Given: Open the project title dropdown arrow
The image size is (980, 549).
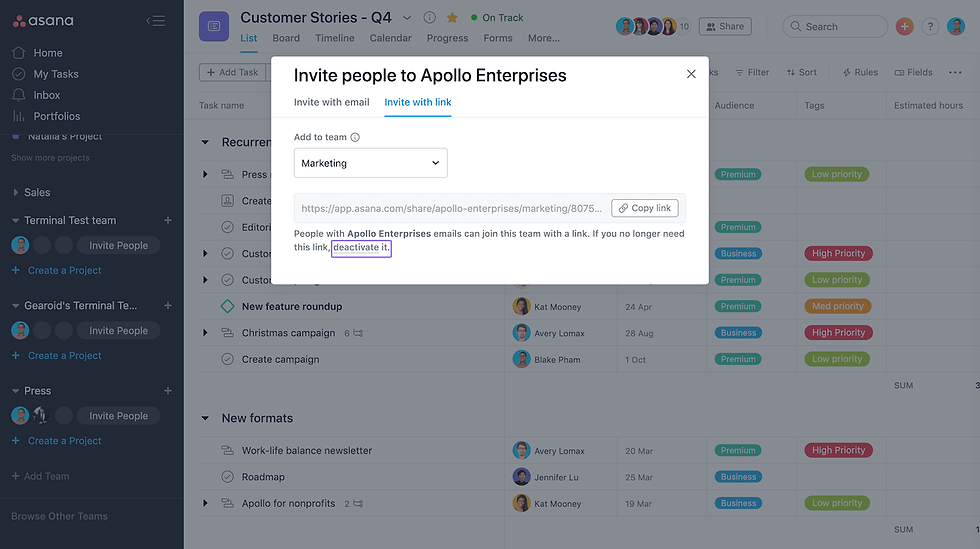Looking at the screenshot, I should pyautogui.click(x=407, y=18).
